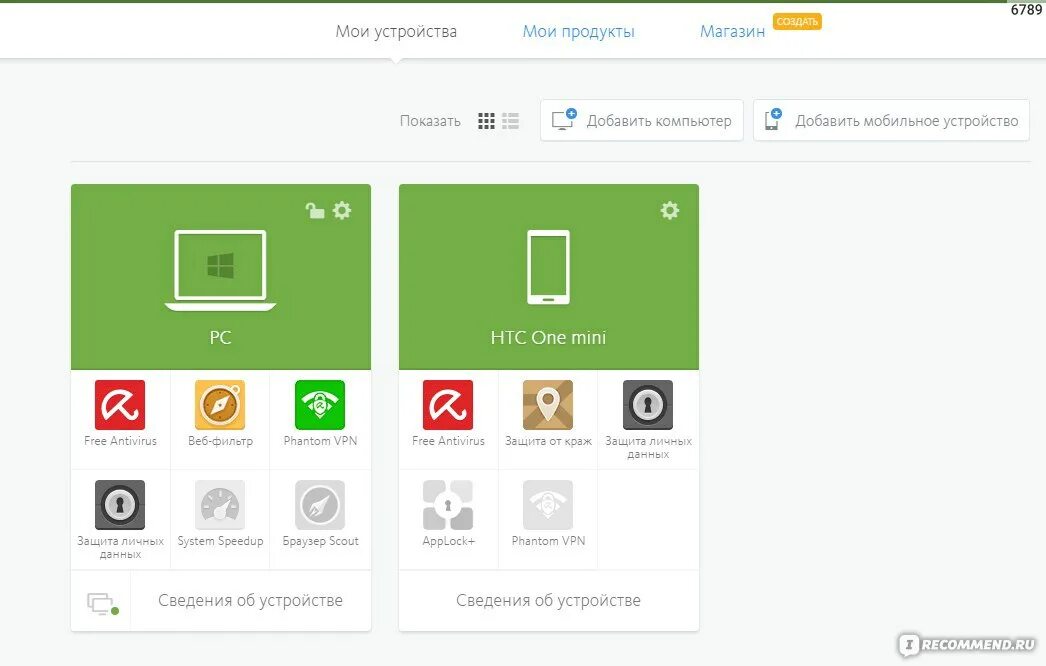Go to the Магазин tab

[x=732, y=31]
